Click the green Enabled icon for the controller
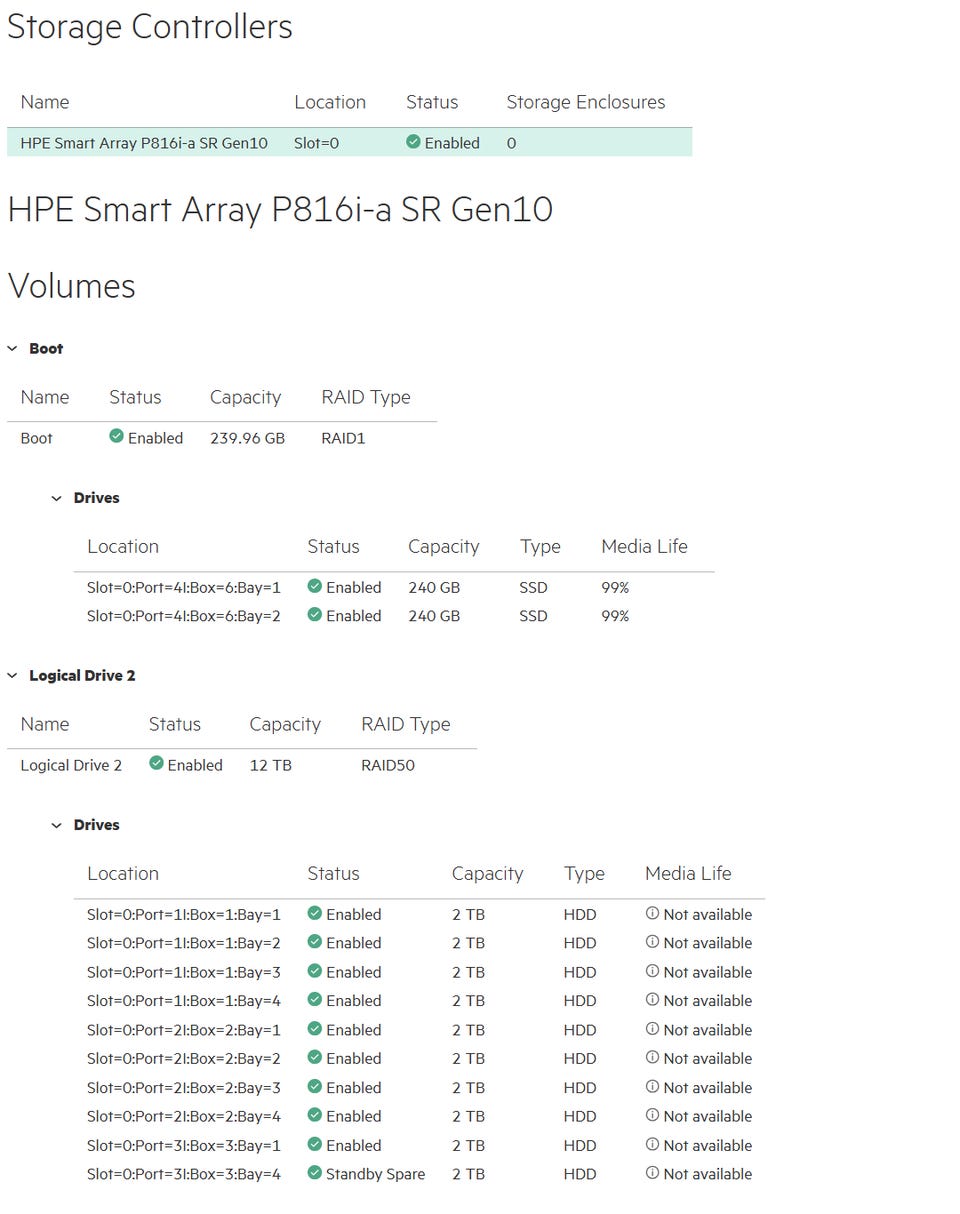This screenshot has width=960, height=1214. [413, 142]
